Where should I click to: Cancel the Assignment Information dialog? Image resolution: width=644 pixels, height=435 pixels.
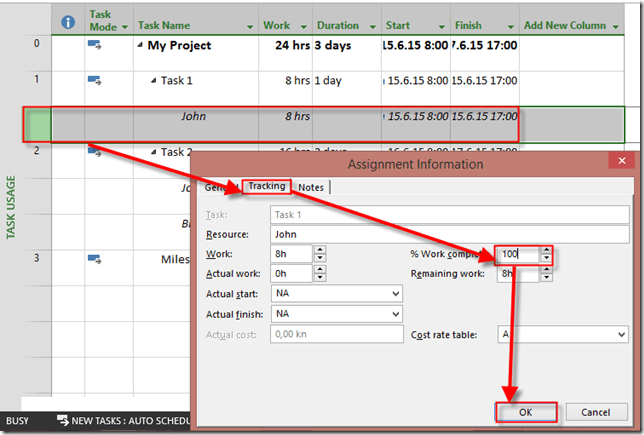click(x=595, y=412)
